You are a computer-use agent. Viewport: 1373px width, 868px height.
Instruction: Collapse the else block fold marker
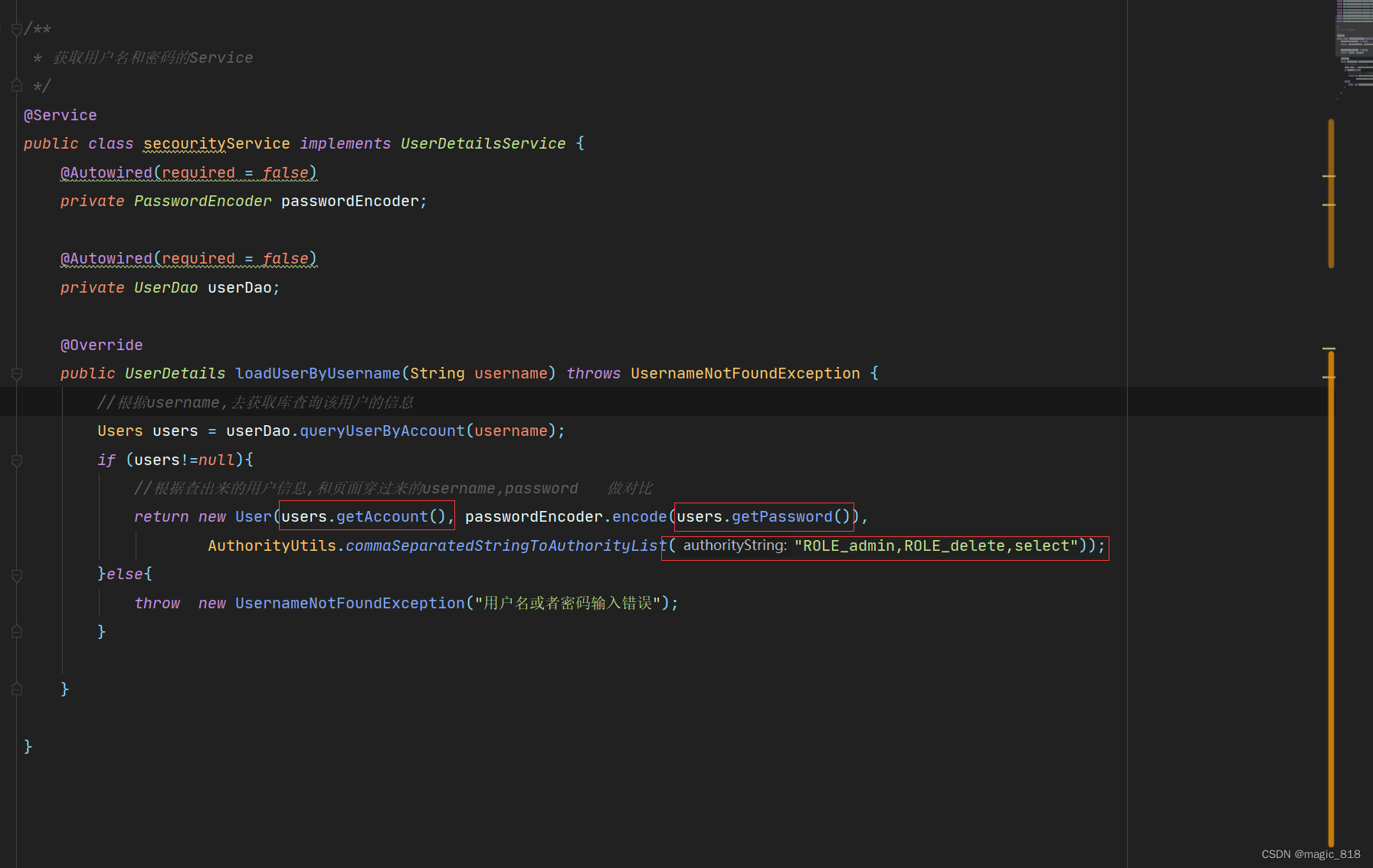[x=16, y=575]
